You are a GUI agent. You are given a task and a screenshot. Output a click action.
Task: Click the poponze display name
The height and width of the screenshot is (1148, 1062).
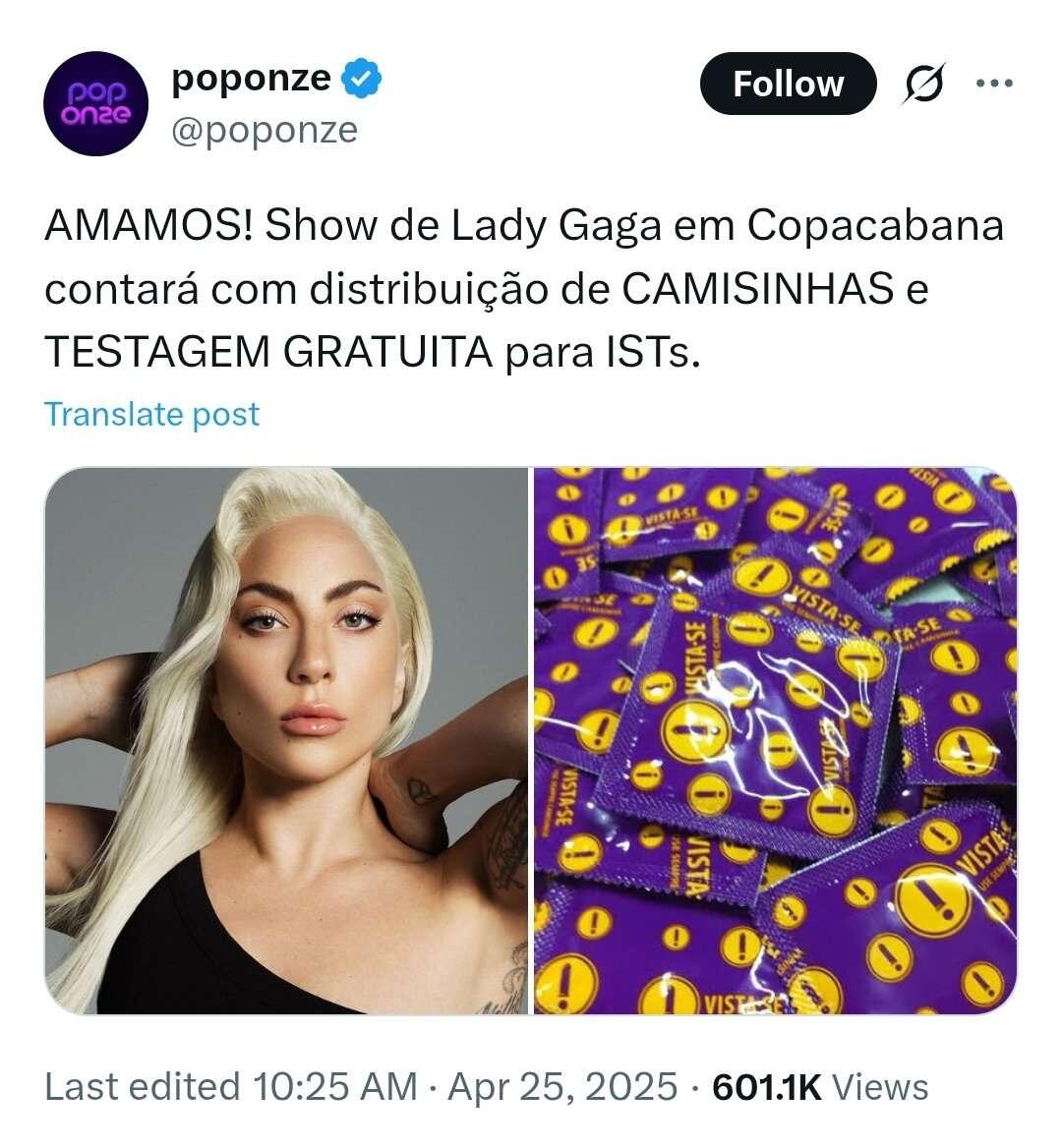coord(251,78)
